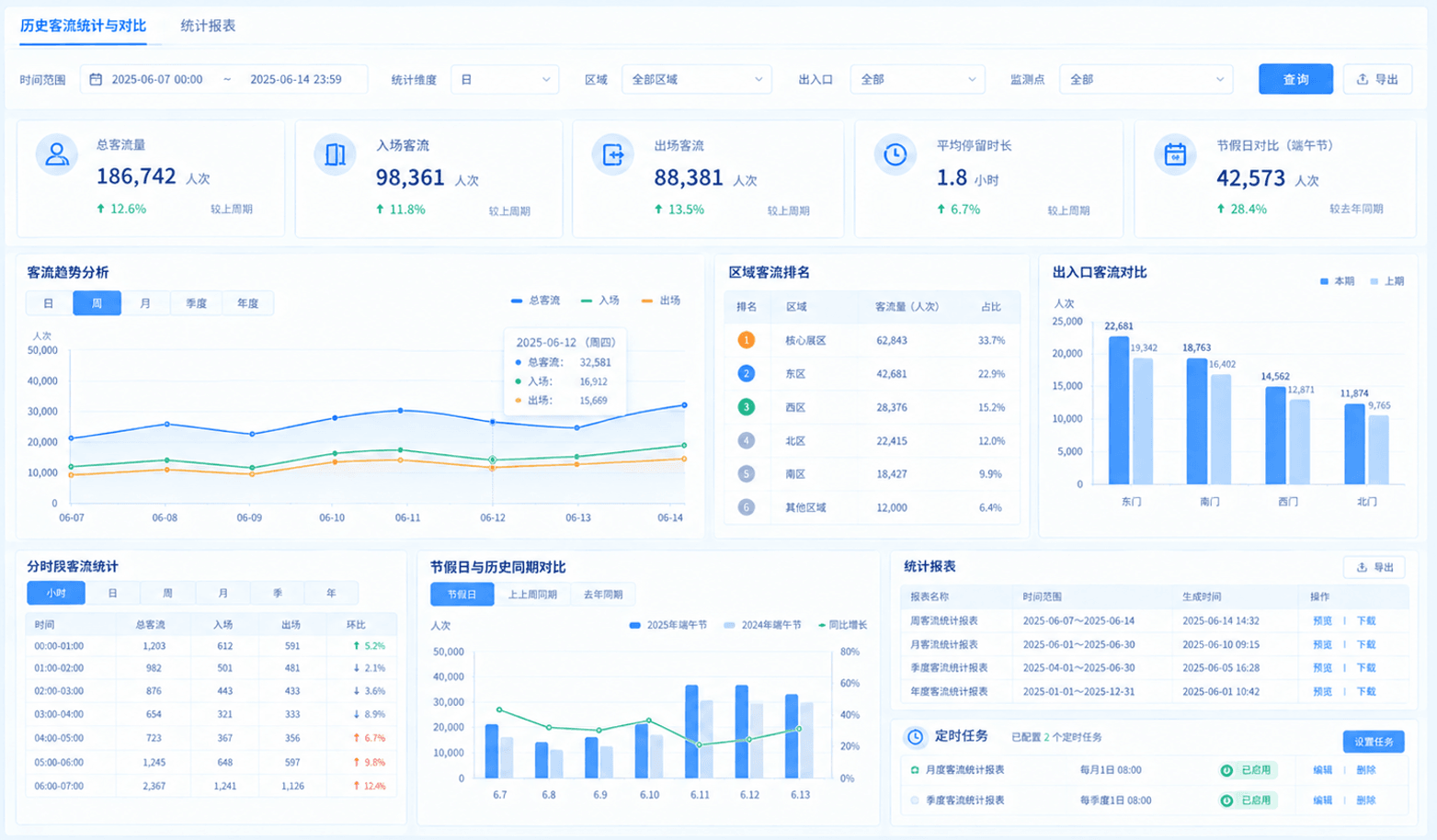Toggle the 上期 series in the 出入口客流对比 legend
The height and width of the screenshot is (840, 1437).
tap(1387, 281)
